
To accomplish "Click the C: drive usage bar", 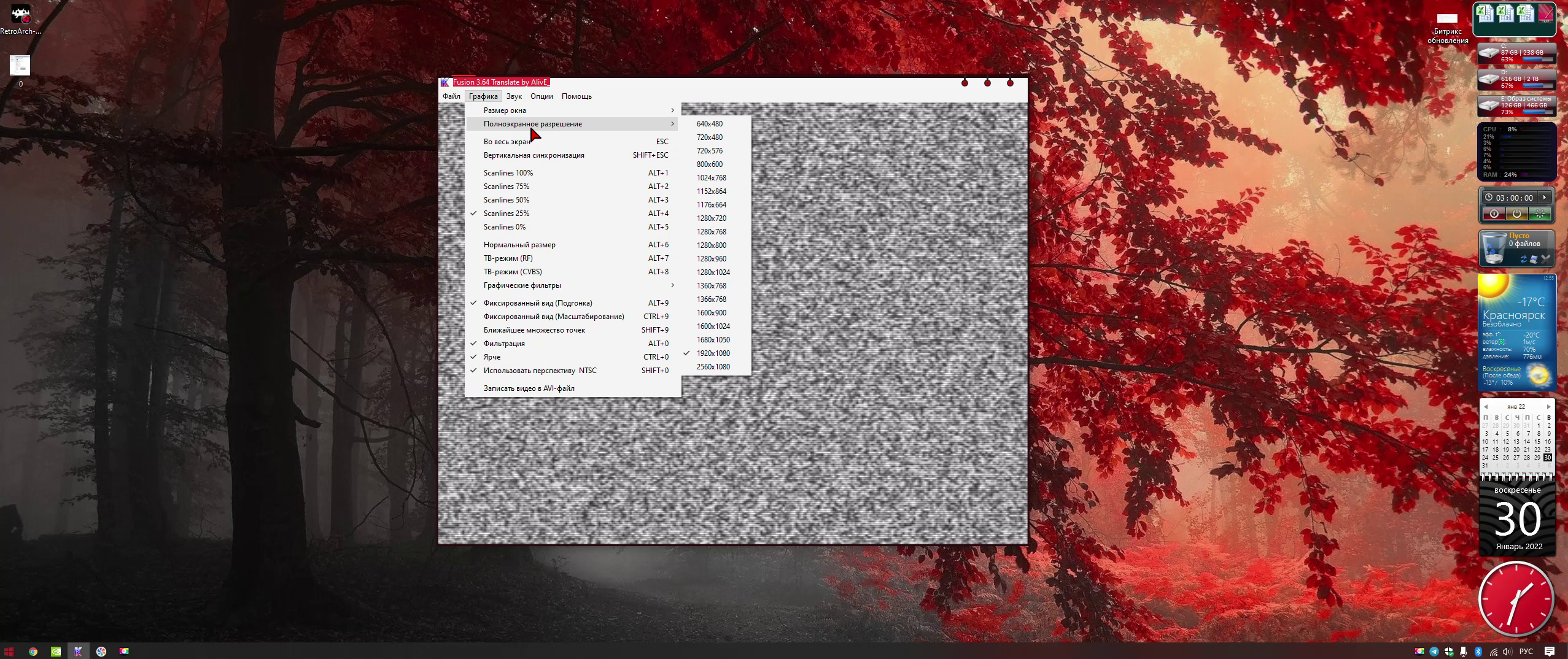I will click(1538, 60).
